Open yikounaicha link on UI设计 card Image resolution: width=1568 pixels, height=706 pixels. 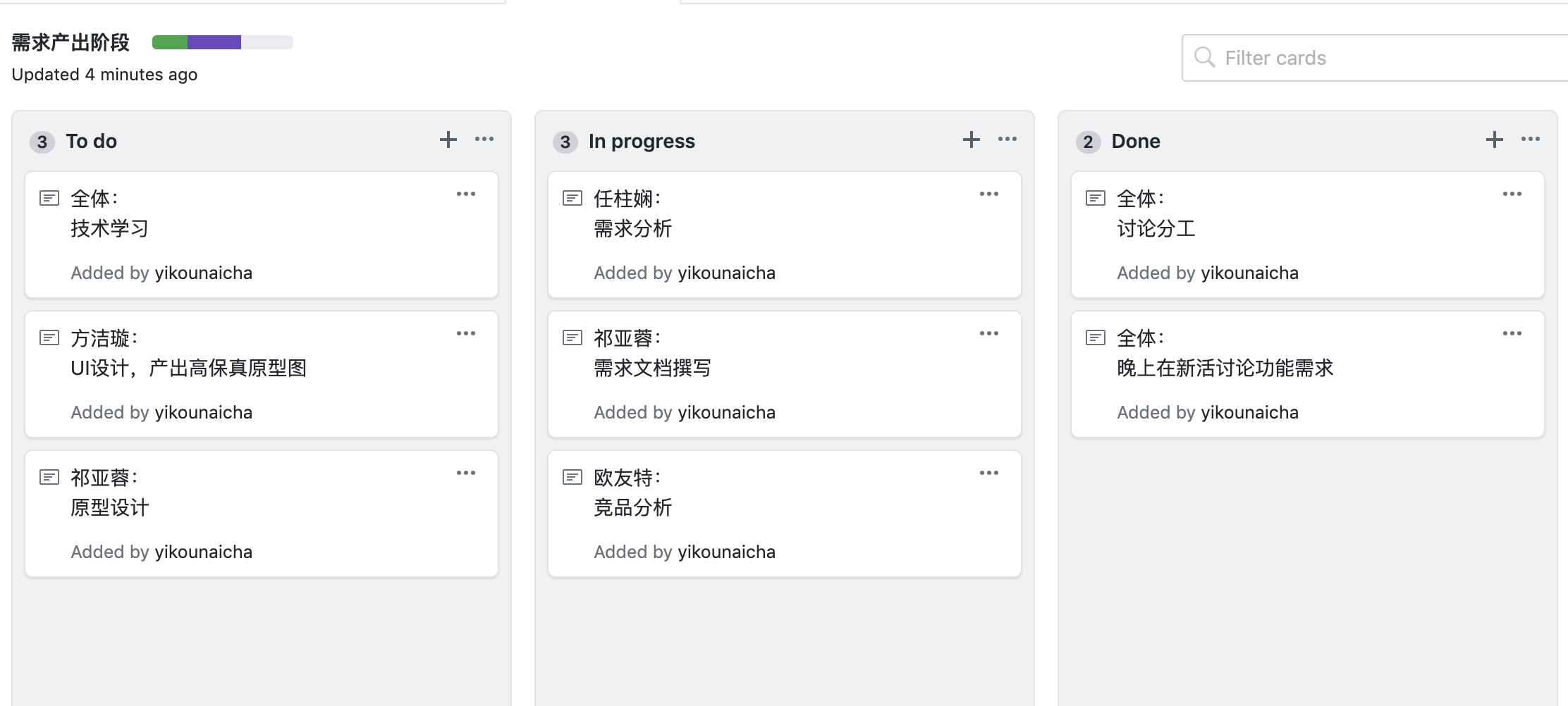pyautogui.click(x=203, y=412)
